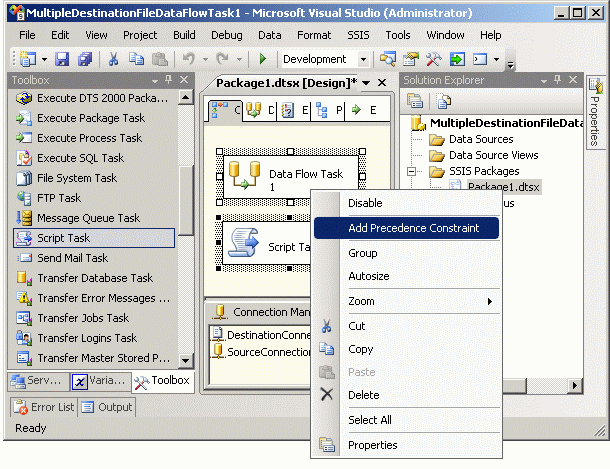The width and height of the screenshot is (610, 469).
Task: Open the active documents dropdown next to Package1.dtsx
Action: tap(366, 83)
